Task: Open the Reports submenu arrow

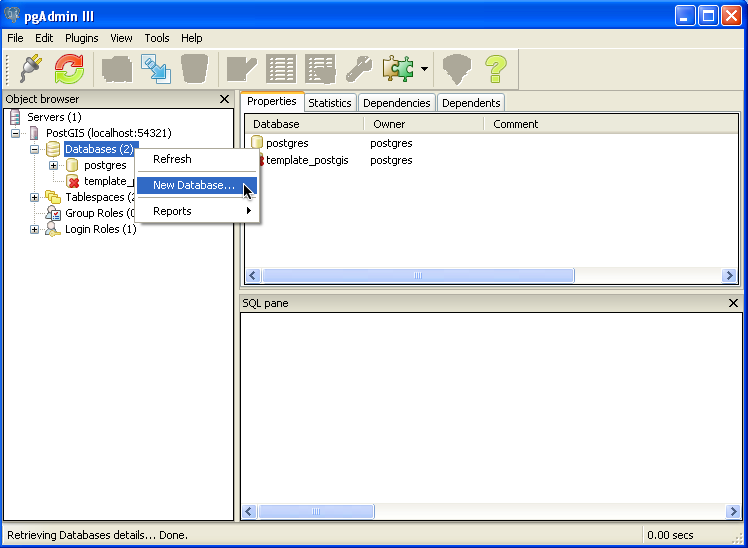Action: coord(249,211)
